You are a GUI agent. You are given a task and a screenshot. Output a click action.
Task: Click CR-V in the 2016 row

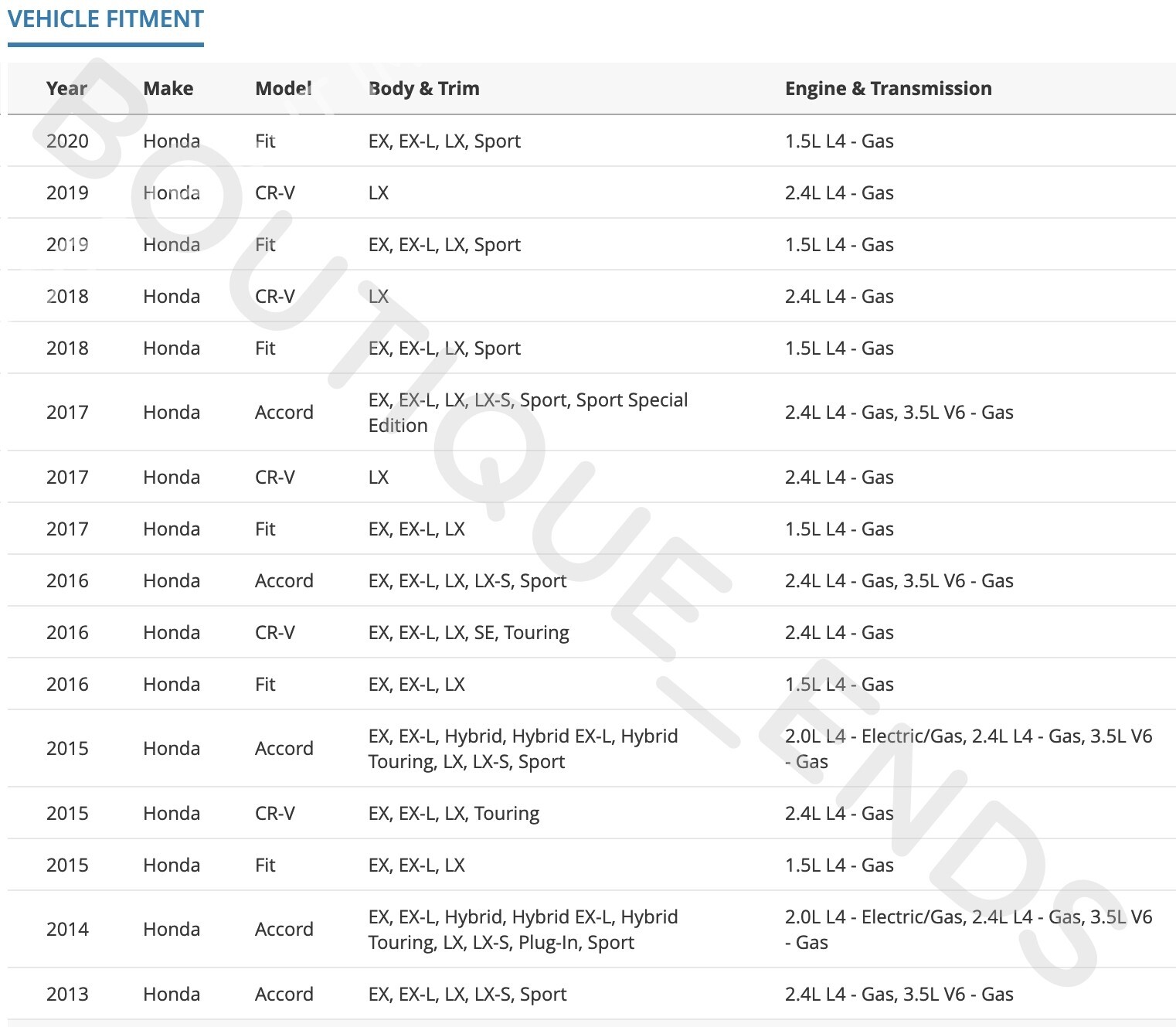(x=275, y=632)
